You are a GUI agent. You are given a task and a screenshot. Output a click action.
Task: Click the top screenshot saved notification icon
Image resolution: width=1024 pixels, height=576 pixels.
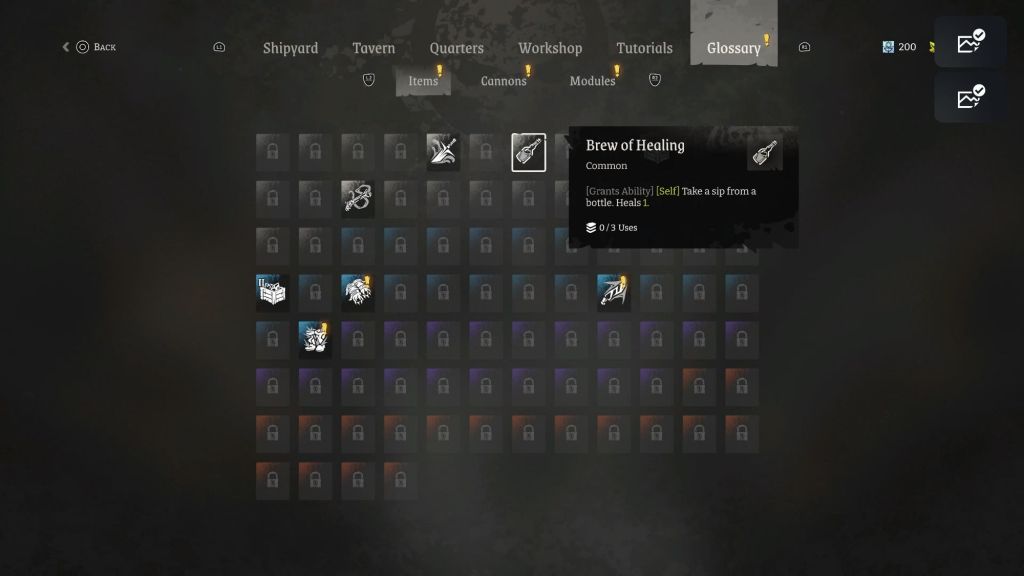(x=970, y=41)
